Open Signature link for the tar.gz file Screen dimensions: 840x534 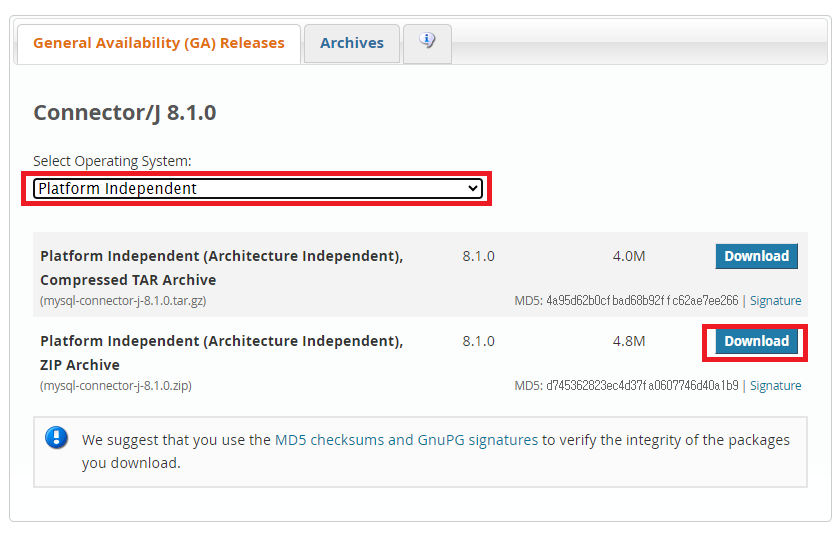(775, 301)
